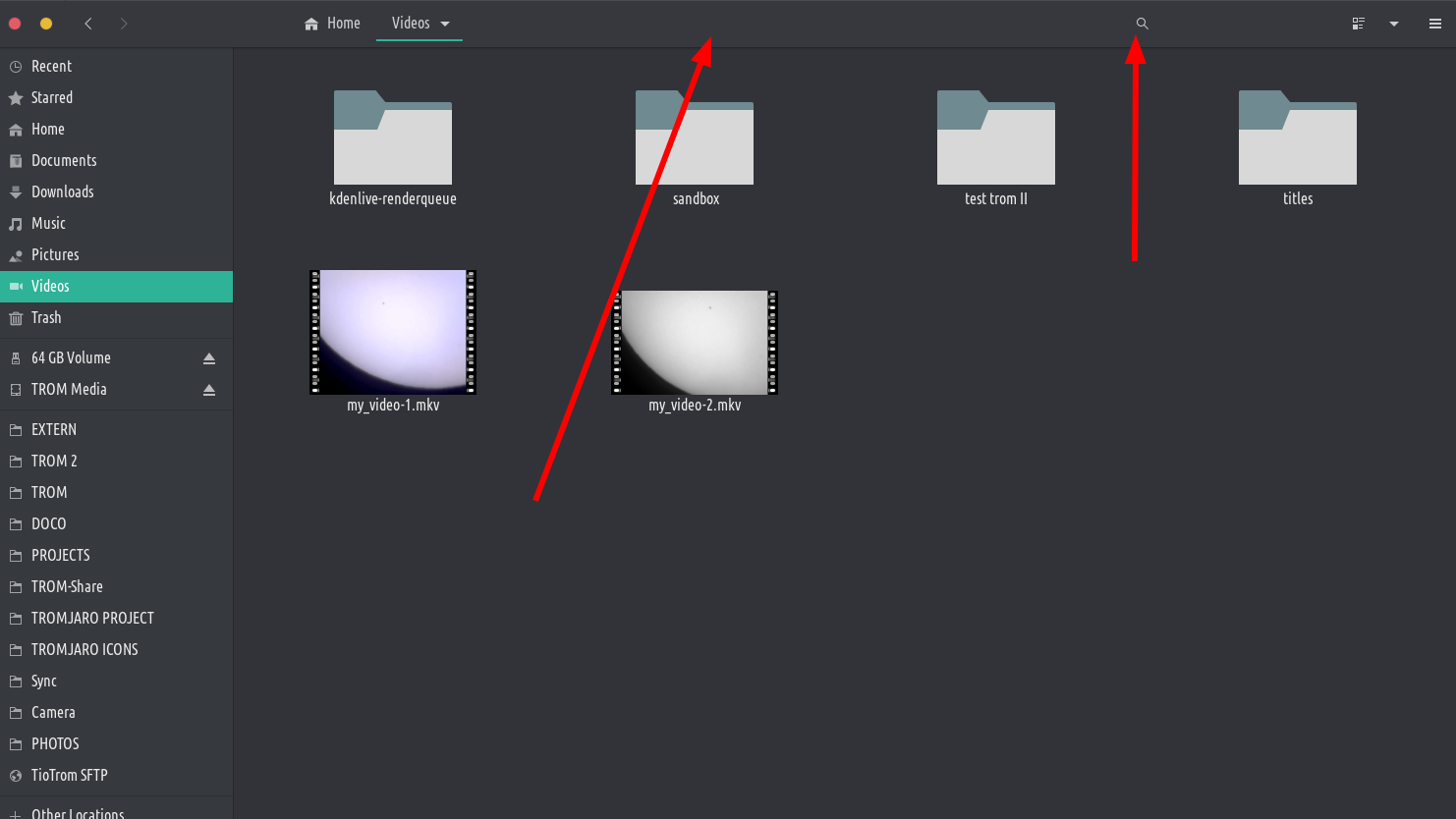The height and width of the screenshot is (819, 1456).
Task: Click the hamburger menu icon
Action: pyautogui.click(x=1434, y=23)
